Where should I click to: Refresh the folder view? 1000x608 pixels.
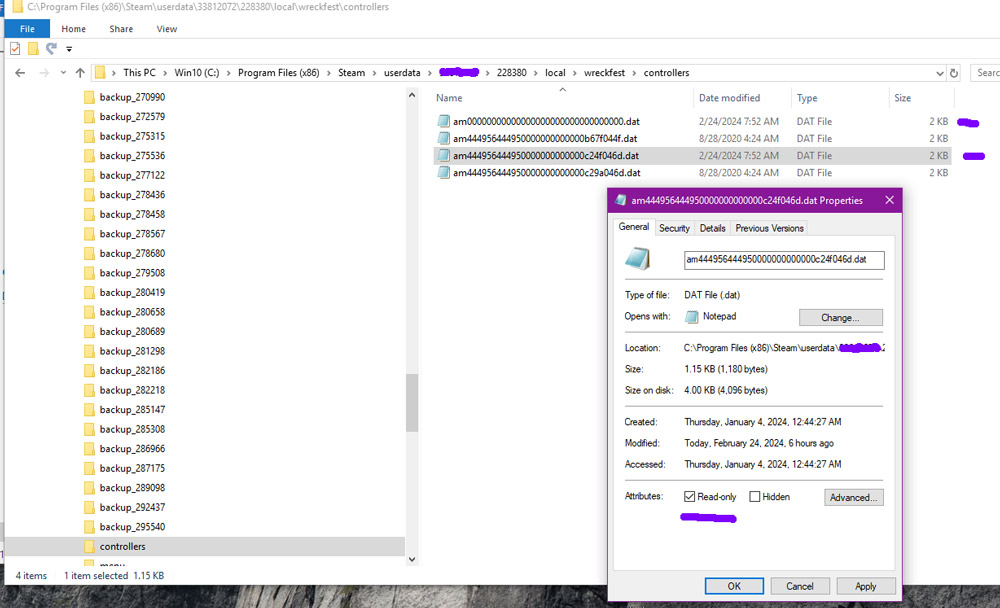(x=953, y=73)
